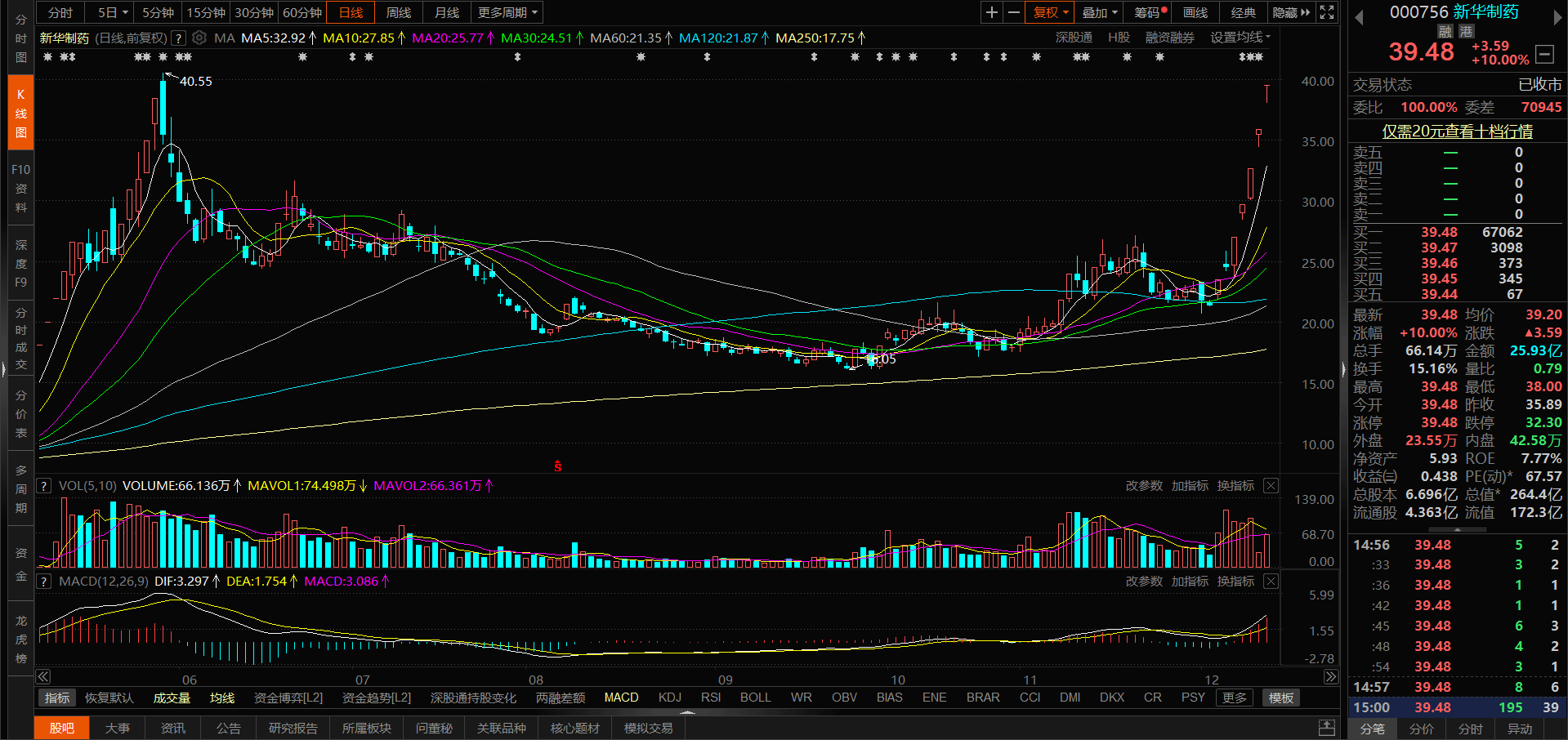
Task: Expand the 叠加 overlay dropdown
Action: pos(1099,12)
